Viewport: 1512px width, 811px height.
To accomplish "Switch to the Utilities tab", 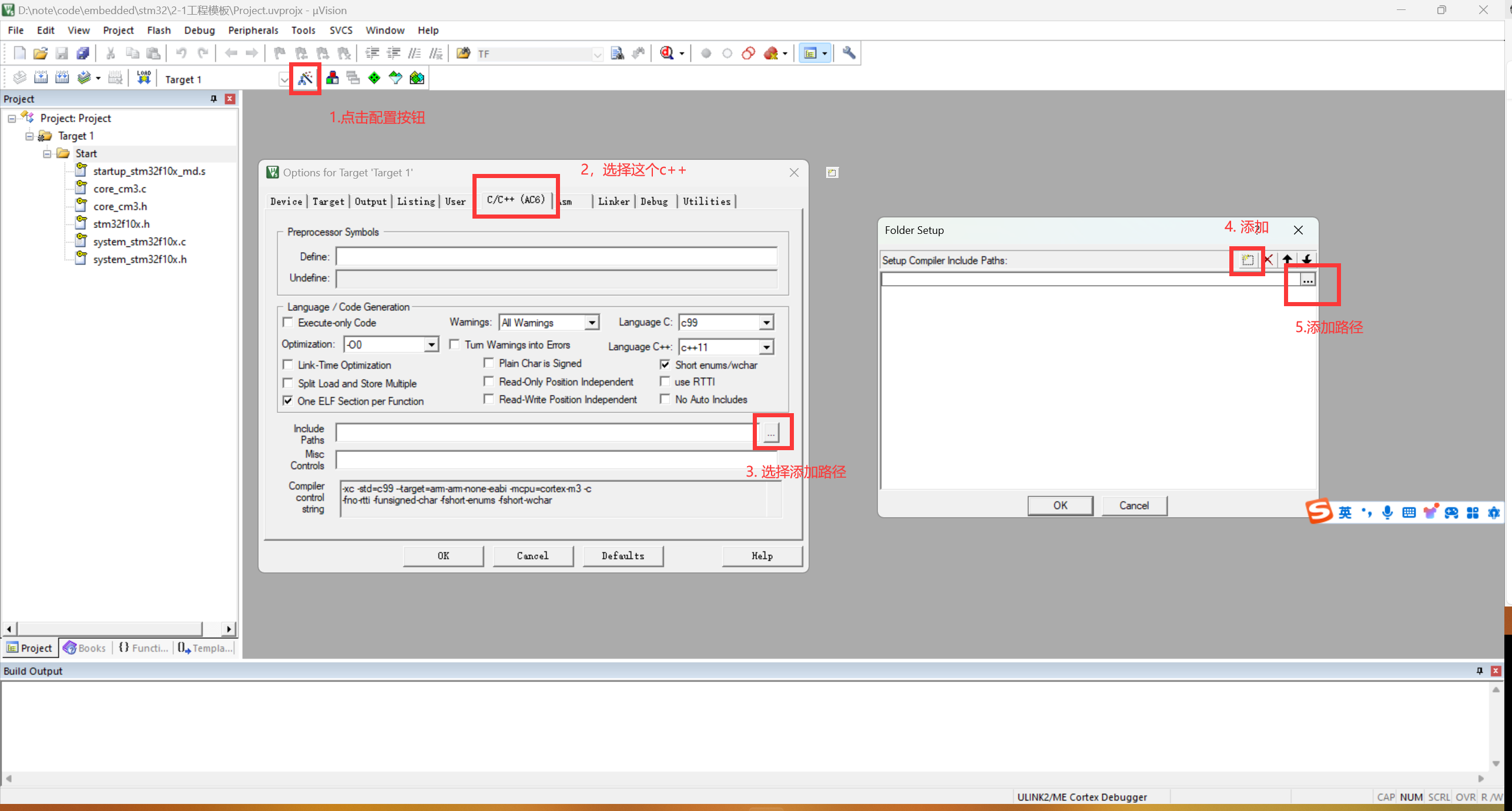I will tap(706, 201).
